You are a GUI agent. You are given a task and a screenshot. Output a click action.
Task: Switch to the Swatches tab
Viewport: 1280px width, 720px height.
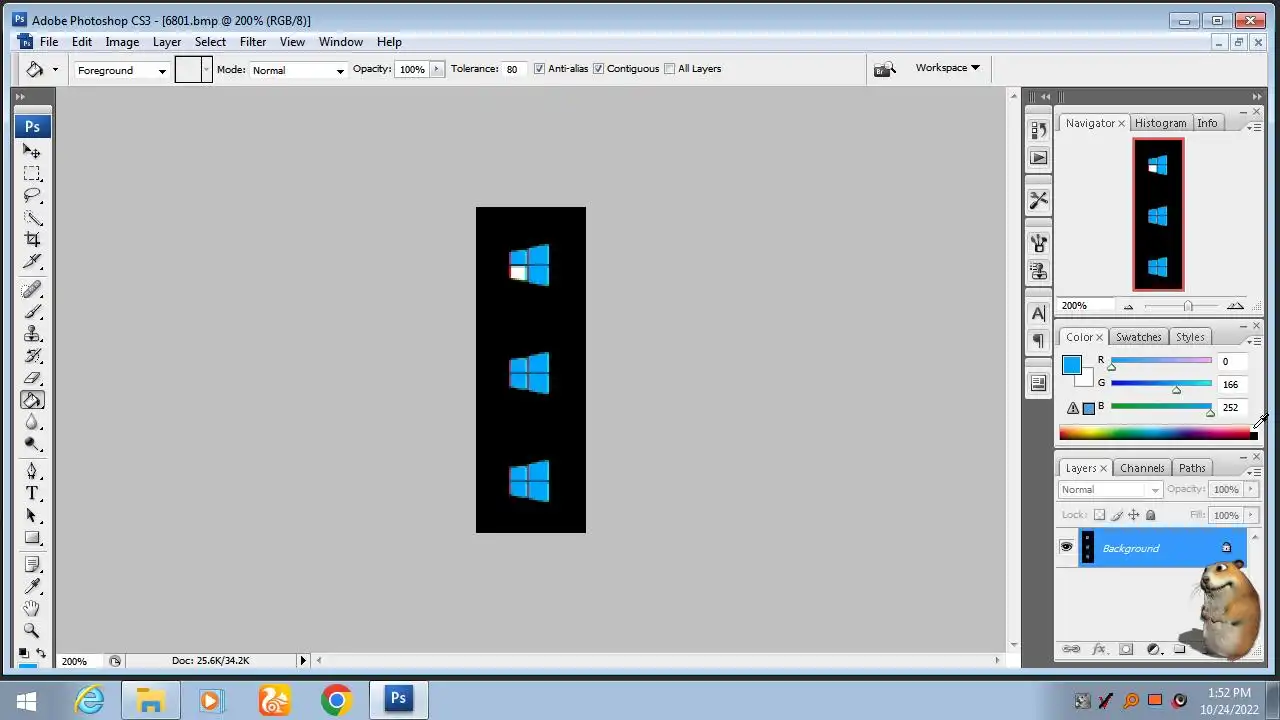(1138, 337)
